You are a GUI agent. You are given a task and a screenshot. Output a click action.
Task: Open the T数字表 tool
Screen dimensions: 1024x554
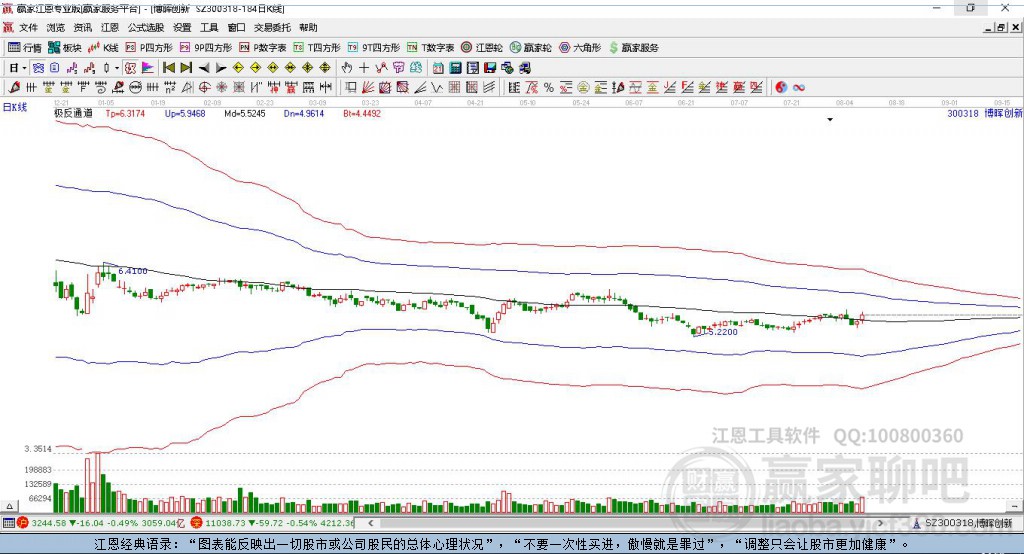click(430, 48)
